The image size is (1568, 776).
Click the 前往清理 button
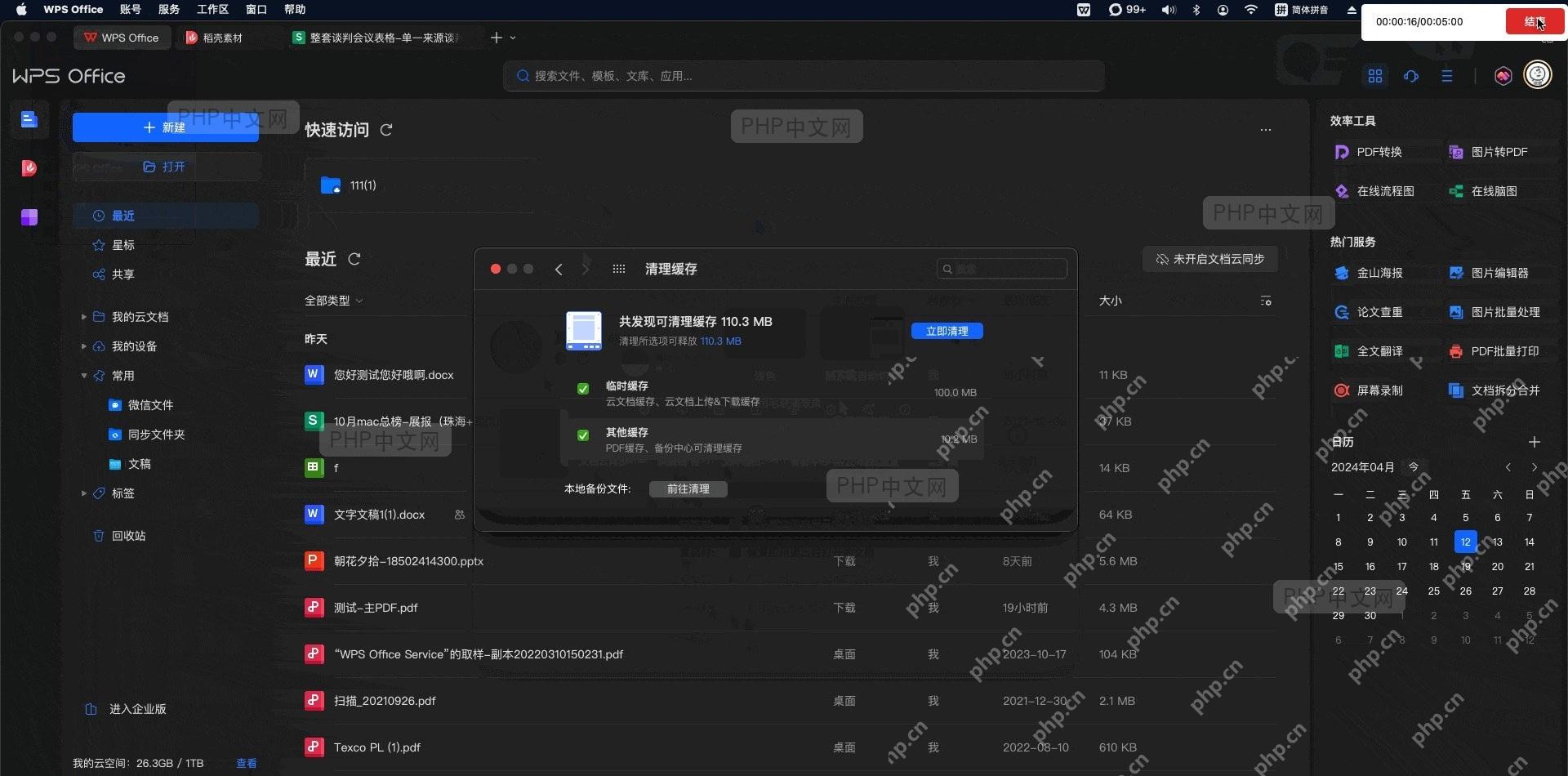pyautogui.click(x=688, y=488)
